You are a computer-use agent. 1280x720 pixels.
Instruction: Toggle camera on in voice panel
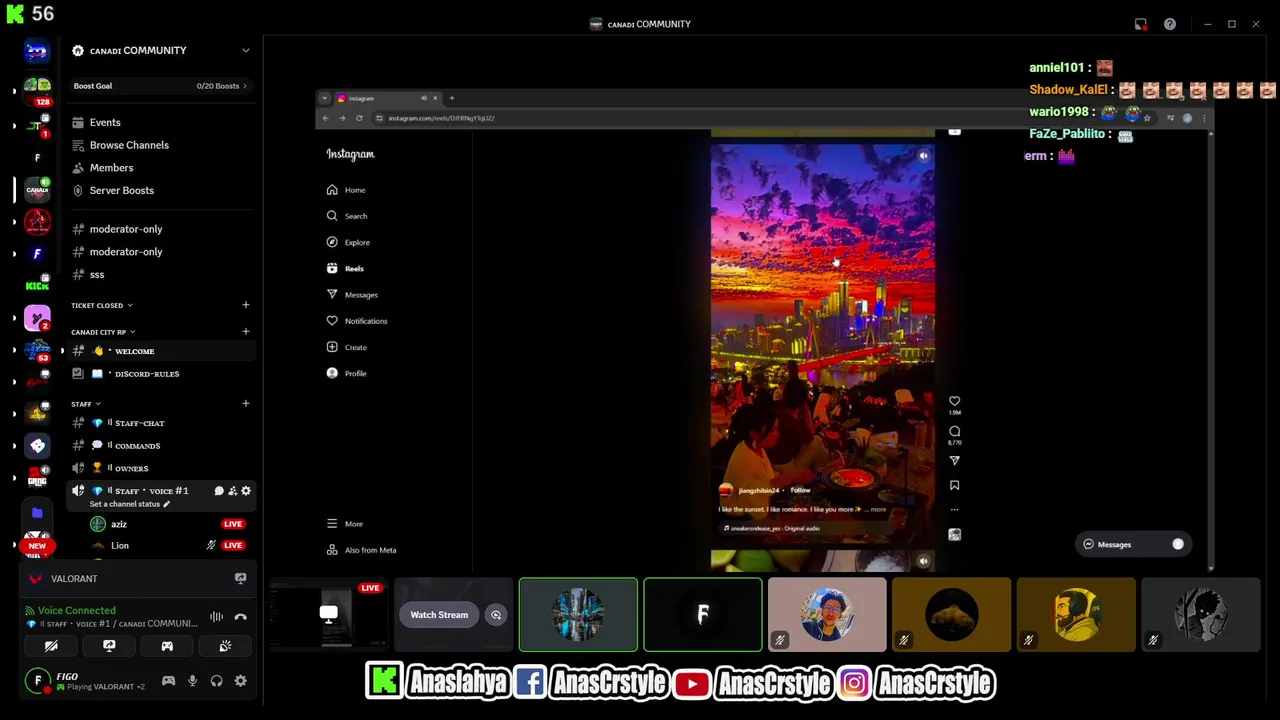point(51,646)
